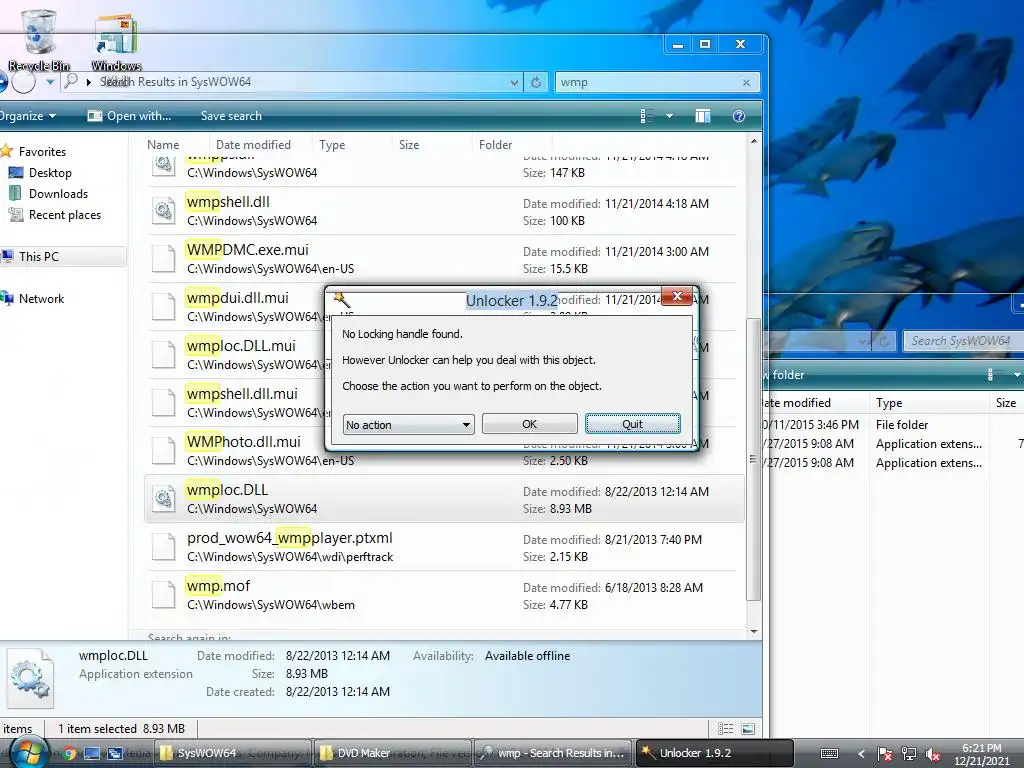The width and height of the screenshot is (1024, 768).
Task: Open the view options dropdown arrow
Action: (669, 116)
